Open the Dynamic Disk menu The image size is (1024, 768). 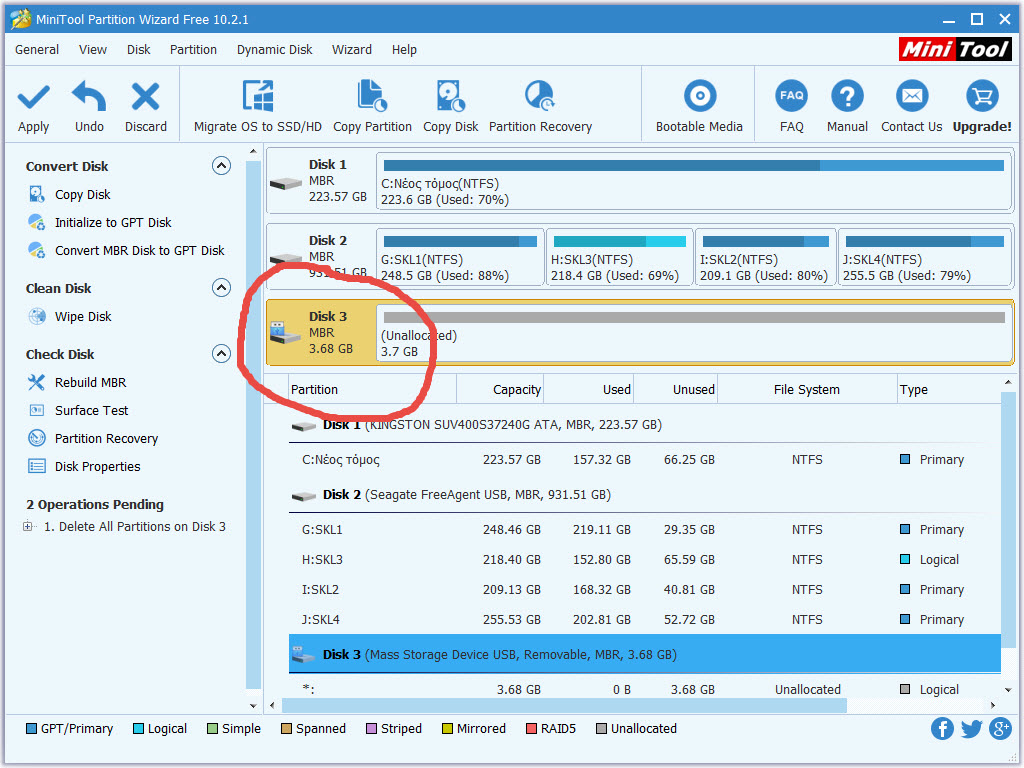click(x=274, y=49)
